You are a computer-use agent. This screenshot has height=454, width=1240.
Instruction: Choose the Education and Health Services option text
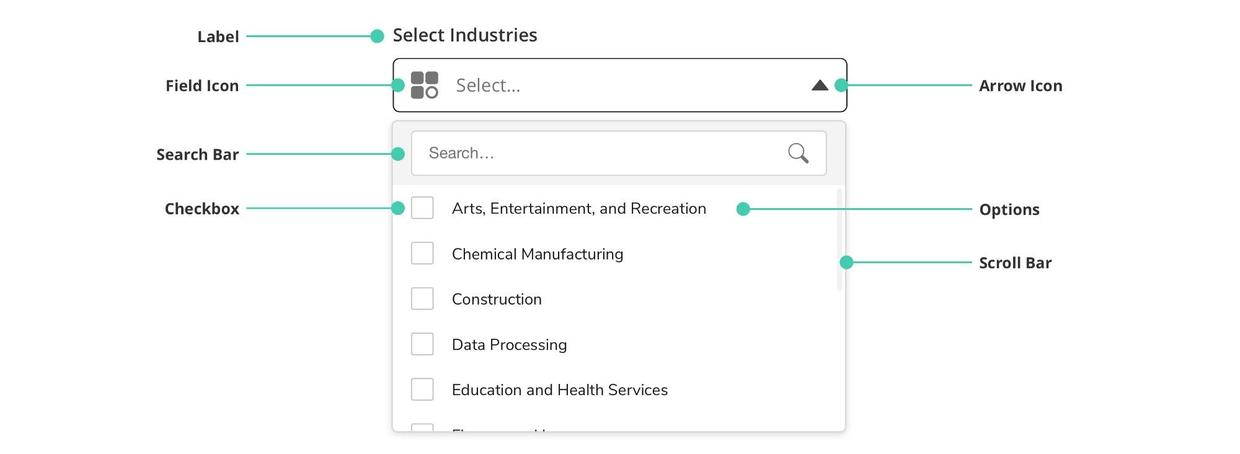[x=560, y=390]
